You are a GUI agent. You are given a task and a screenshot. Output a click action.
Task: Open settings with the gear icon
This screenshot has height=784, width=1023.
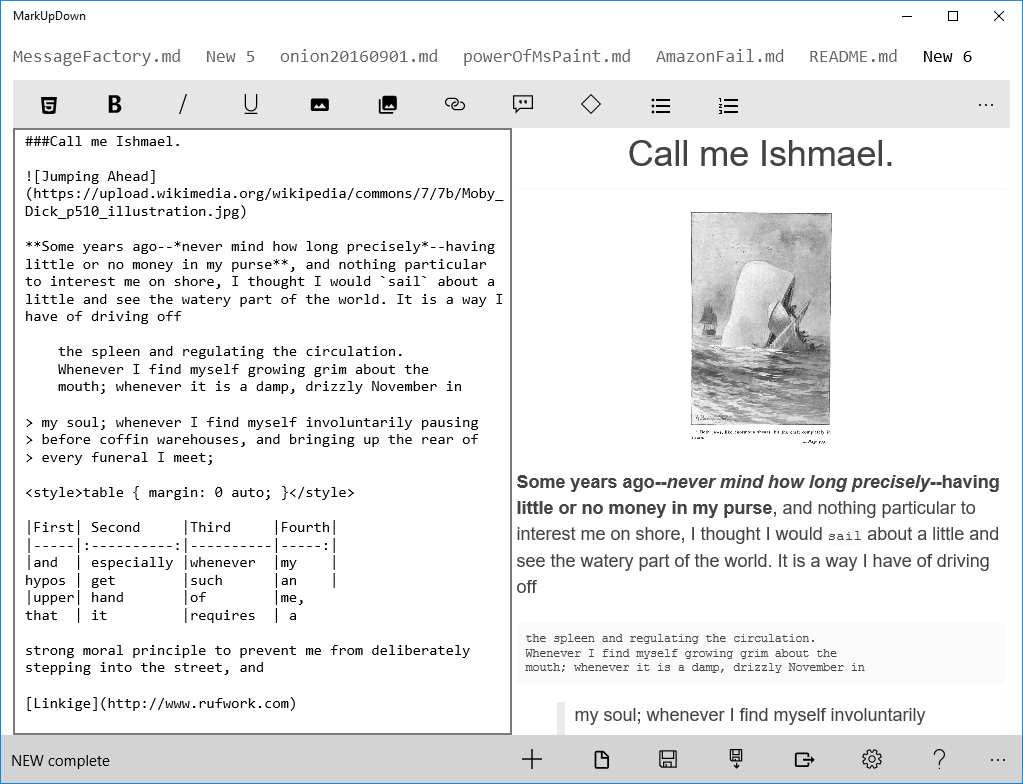tap(872, 759)
